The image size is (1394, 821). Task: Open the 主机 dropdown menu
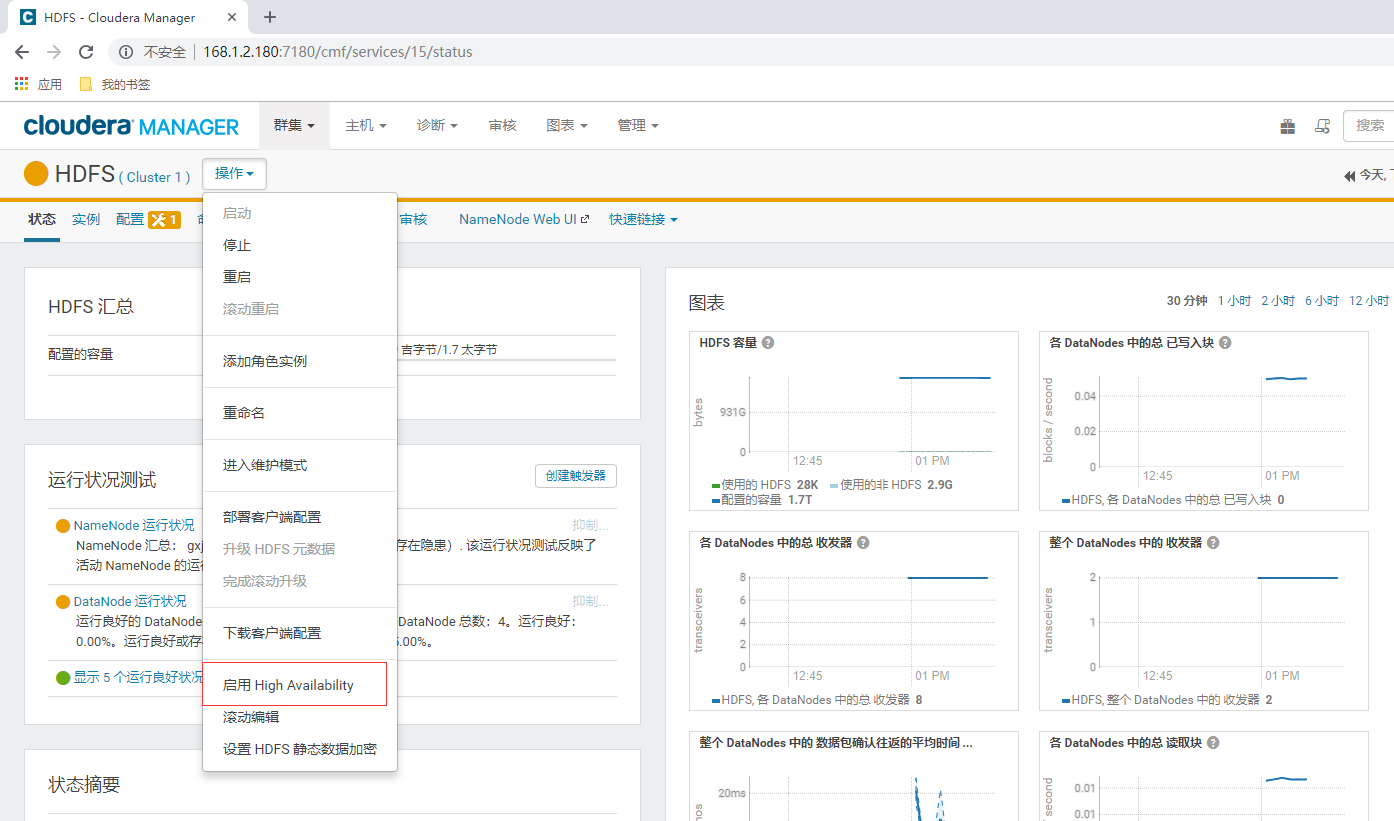point(365,126)
